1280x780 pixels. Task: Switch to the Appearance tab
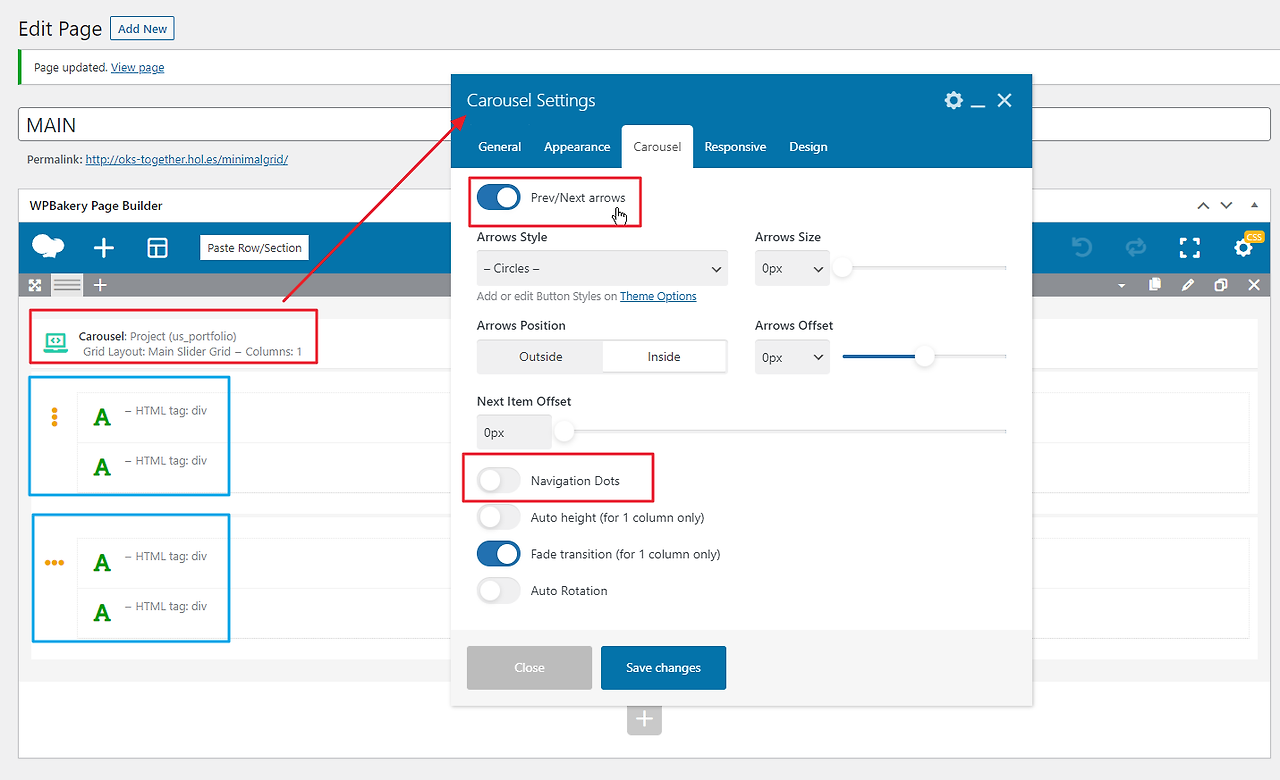click(577, 147)
